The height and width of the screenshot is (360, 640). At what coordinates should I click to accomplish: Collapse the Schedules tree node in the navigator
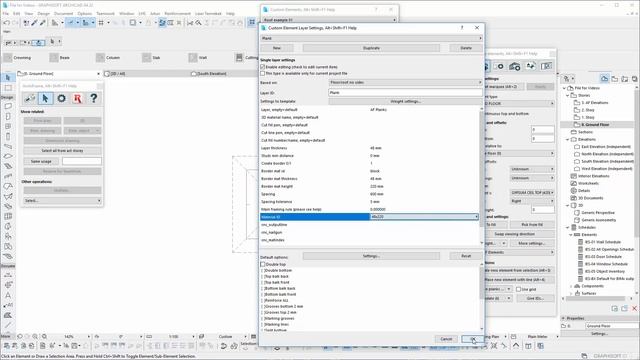tap(568, 227)
